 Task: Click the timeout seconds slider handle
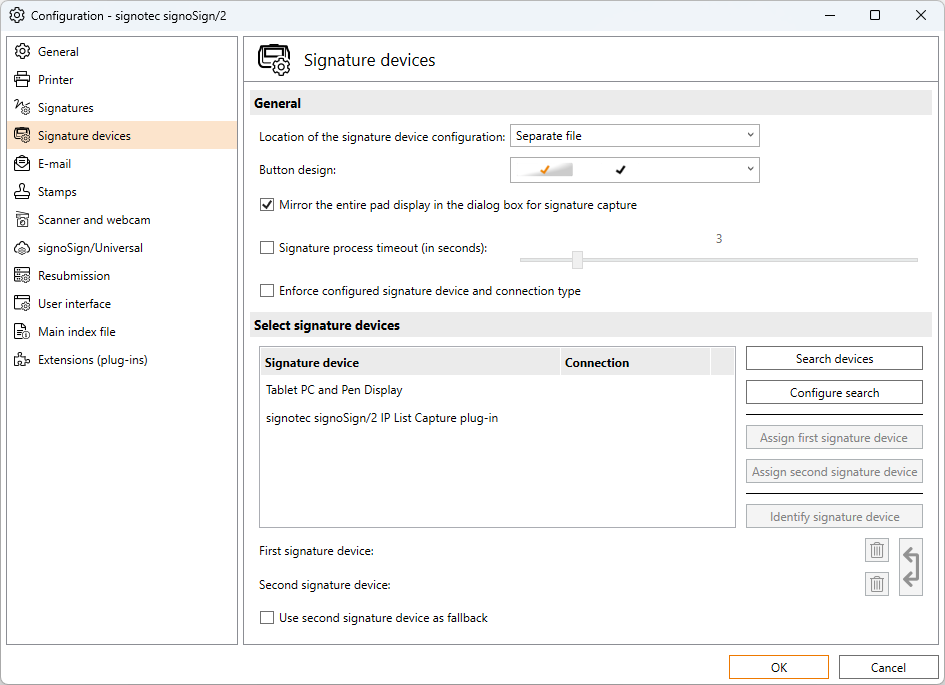pos(577,260)
